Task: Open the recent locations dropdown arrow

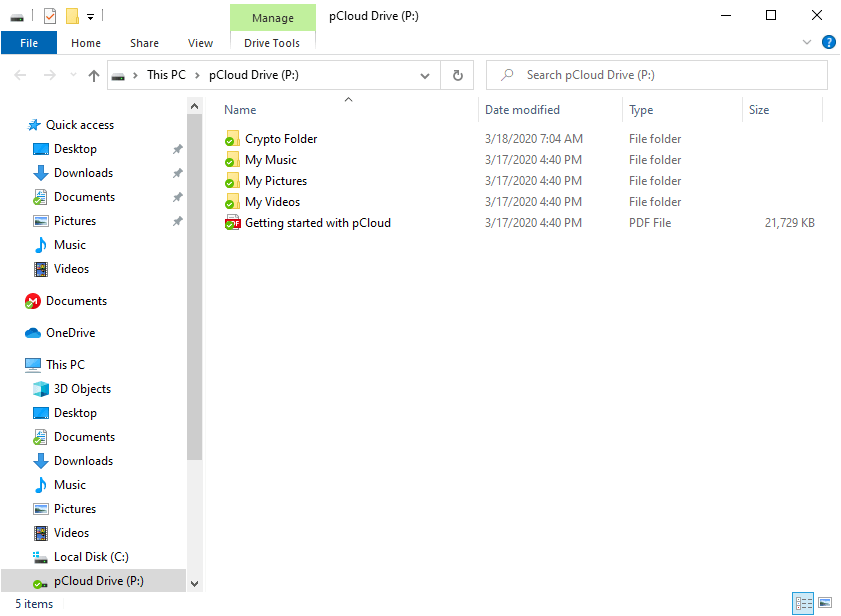Action: click(73, 75)
